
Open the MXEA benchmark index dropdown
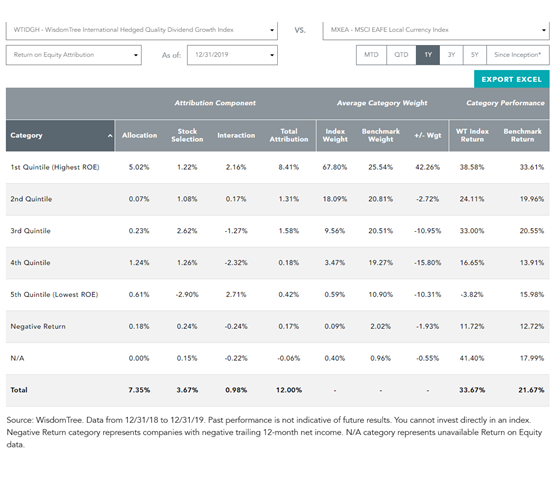click(436, 30)
